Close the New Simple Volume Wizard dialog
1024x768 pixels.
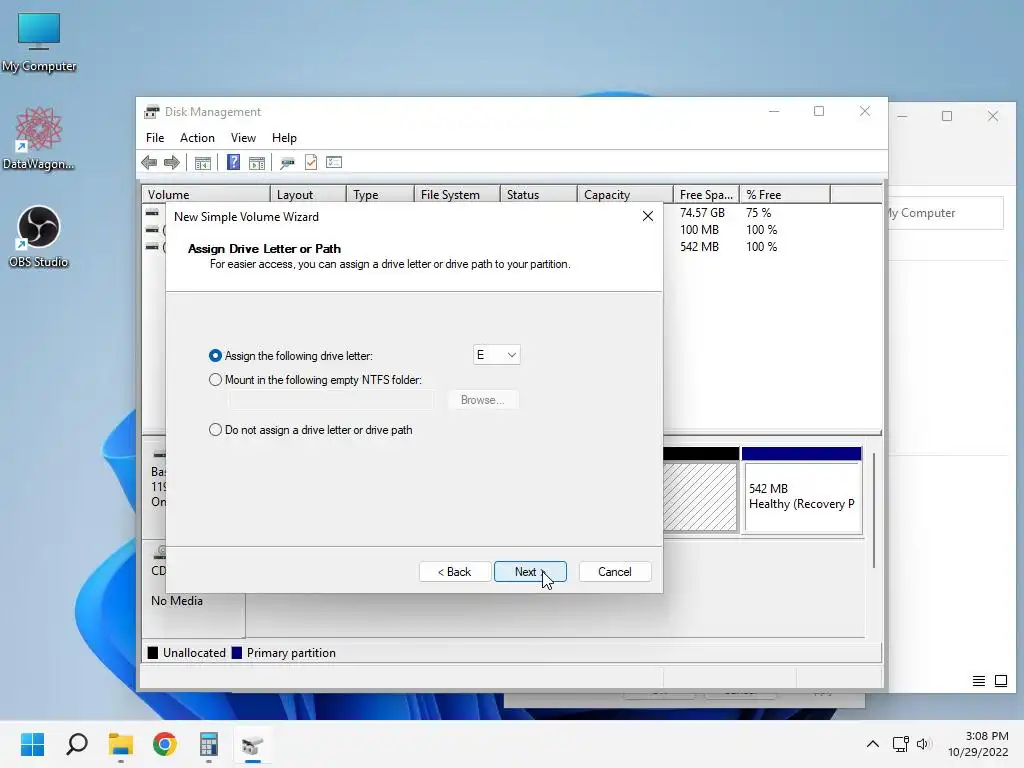click(648, 216)
